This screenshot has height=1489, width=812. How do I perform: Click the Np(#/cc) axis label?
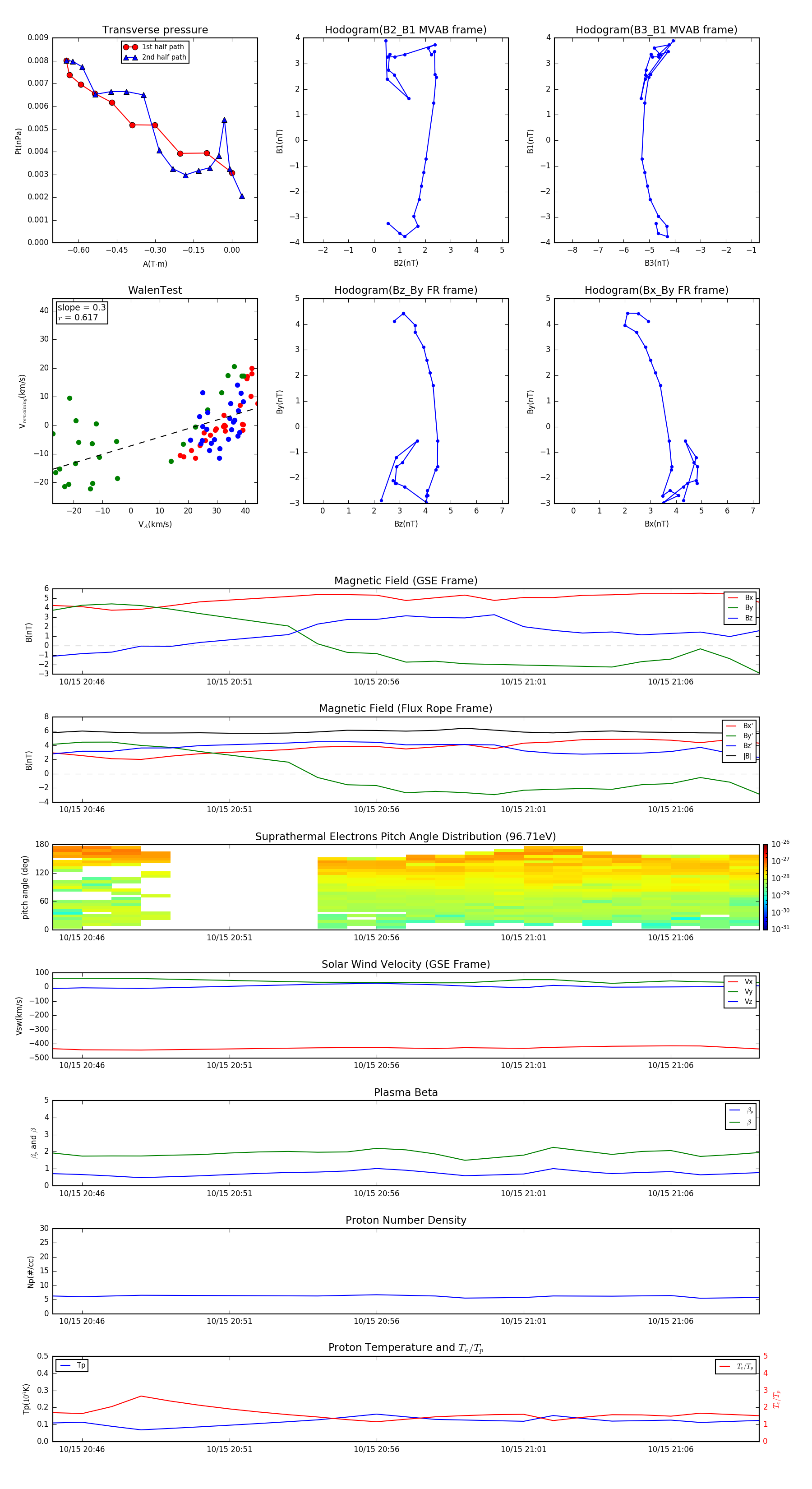[x=31, y=1272]
